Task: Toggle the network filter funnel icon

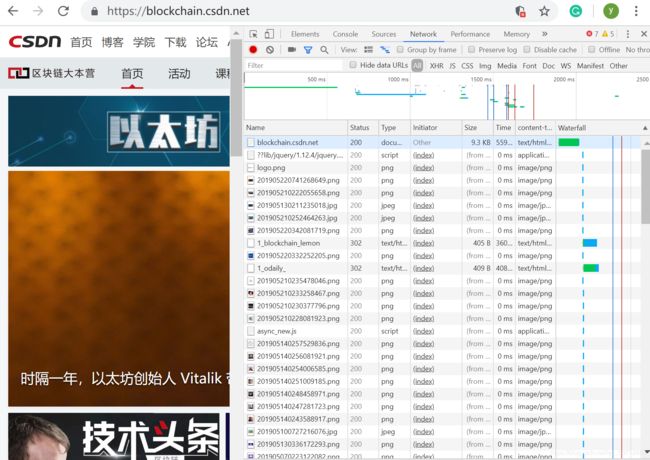Action: pyautogui.click(x=308, y=50)
